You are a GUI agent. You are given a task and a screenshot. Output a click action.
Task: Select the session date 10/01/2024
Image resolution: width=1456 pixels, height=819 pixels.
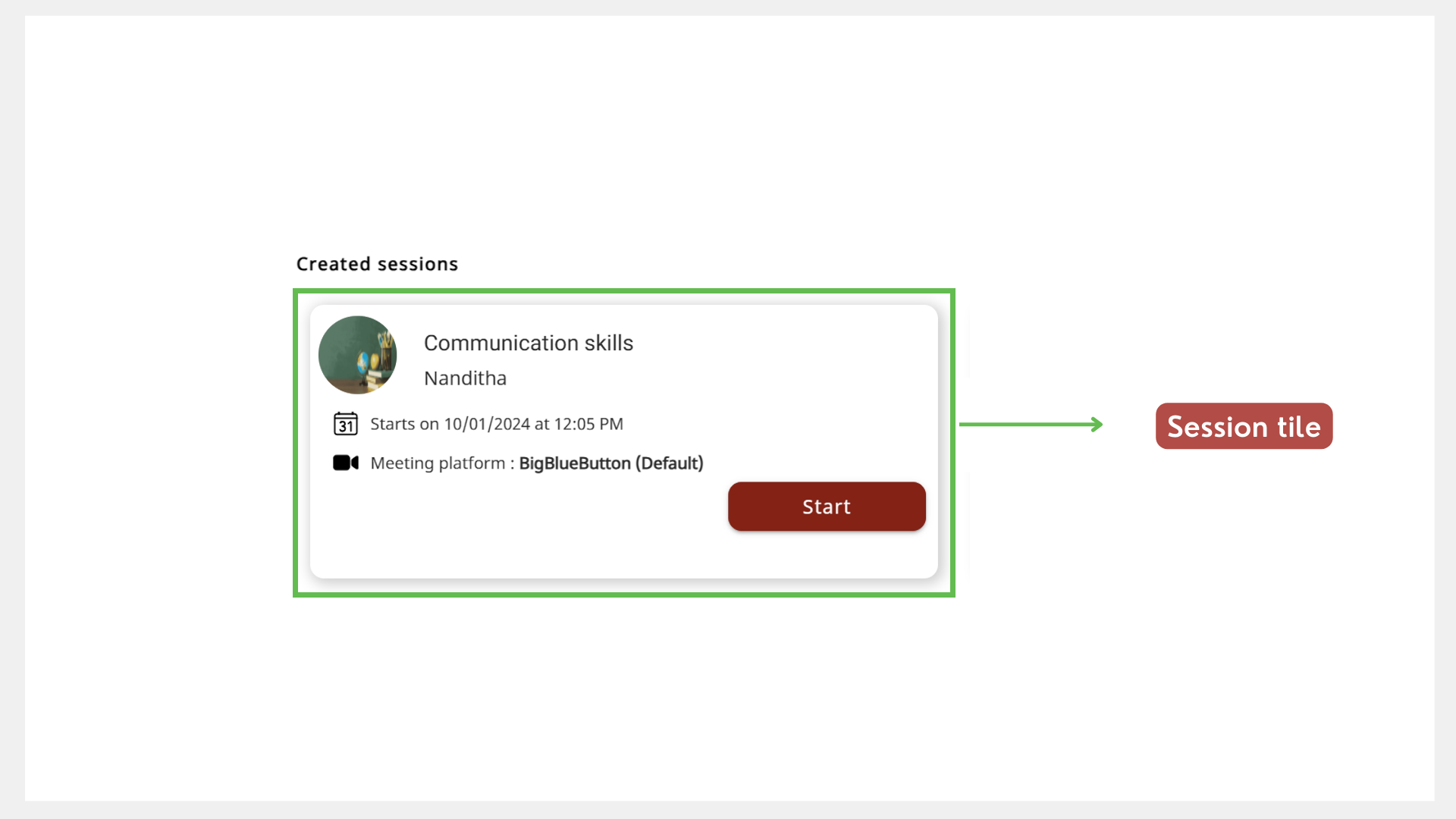[x=487, y=424]
